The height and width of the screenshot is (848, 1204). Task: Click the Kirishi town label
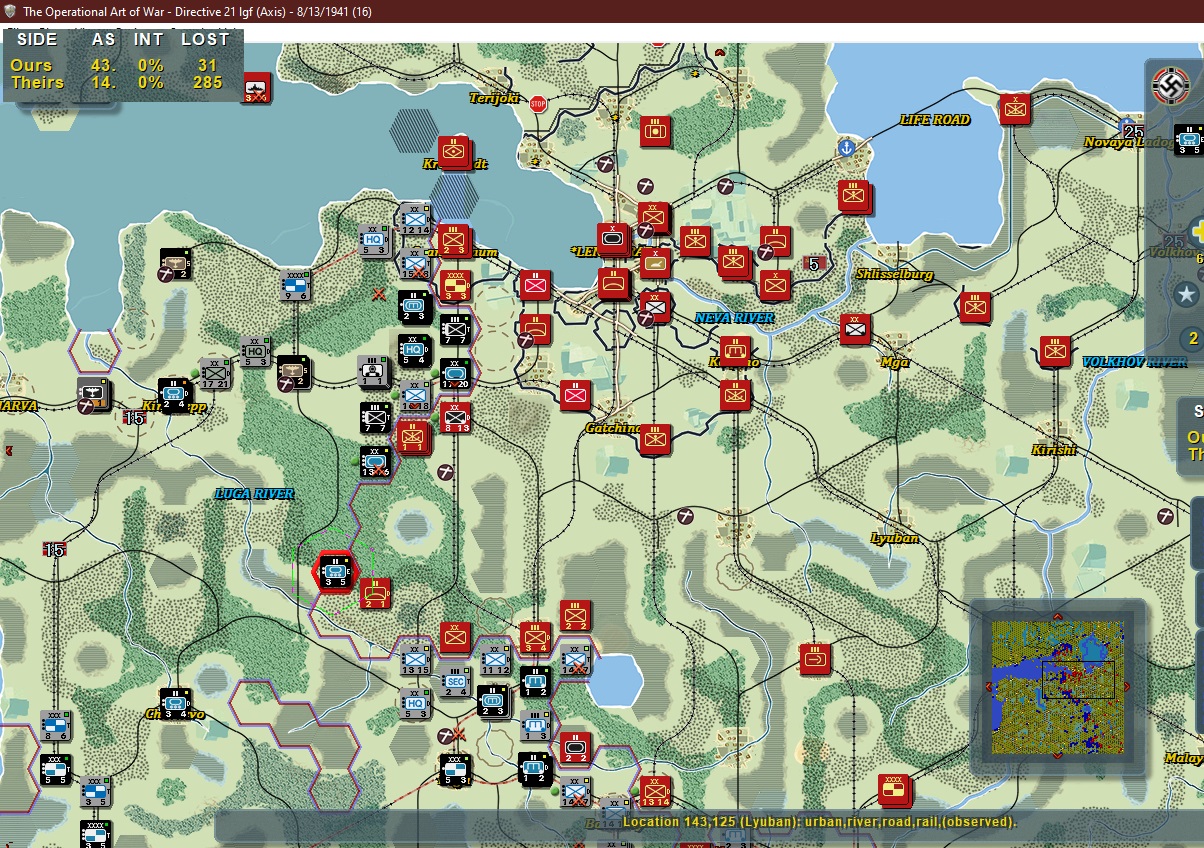tap(1054, 450)
